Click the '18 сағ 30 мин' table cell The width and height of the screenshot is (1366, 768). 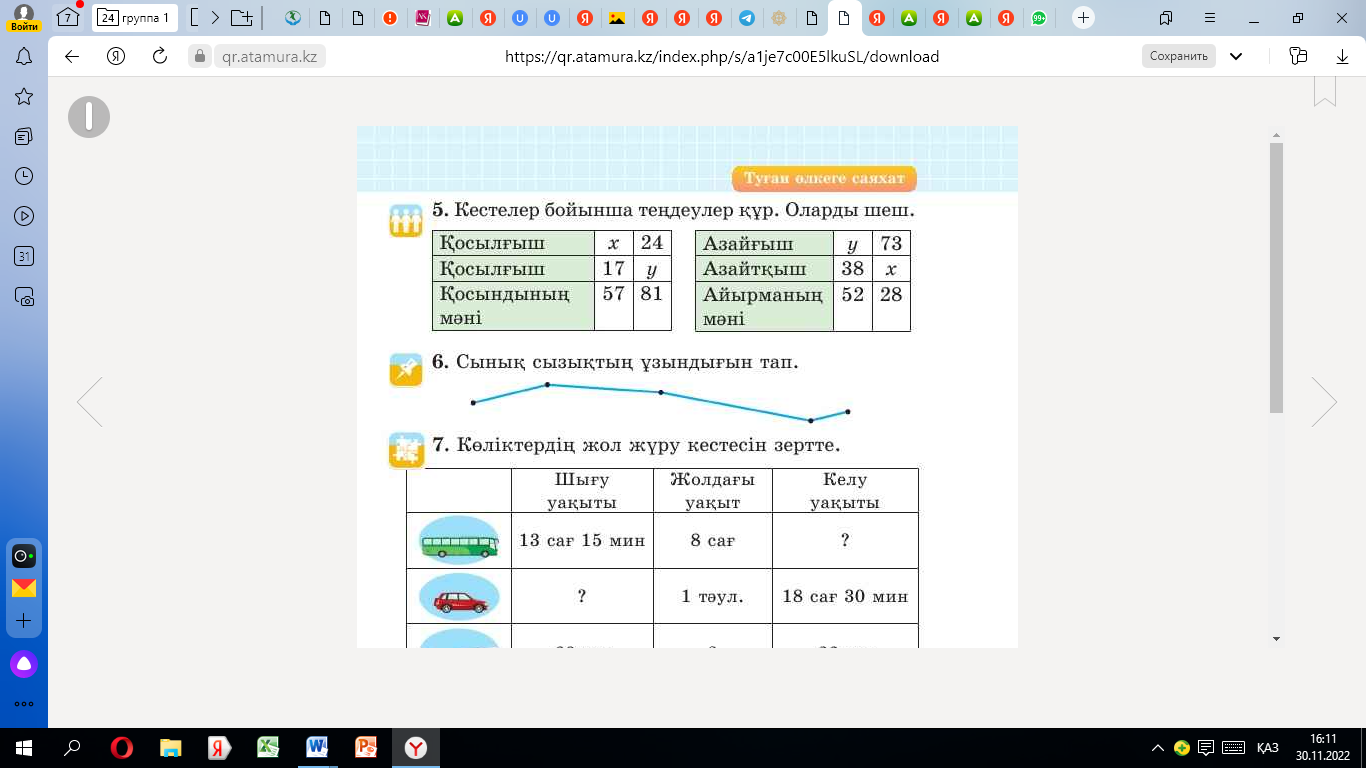point(845,596)
